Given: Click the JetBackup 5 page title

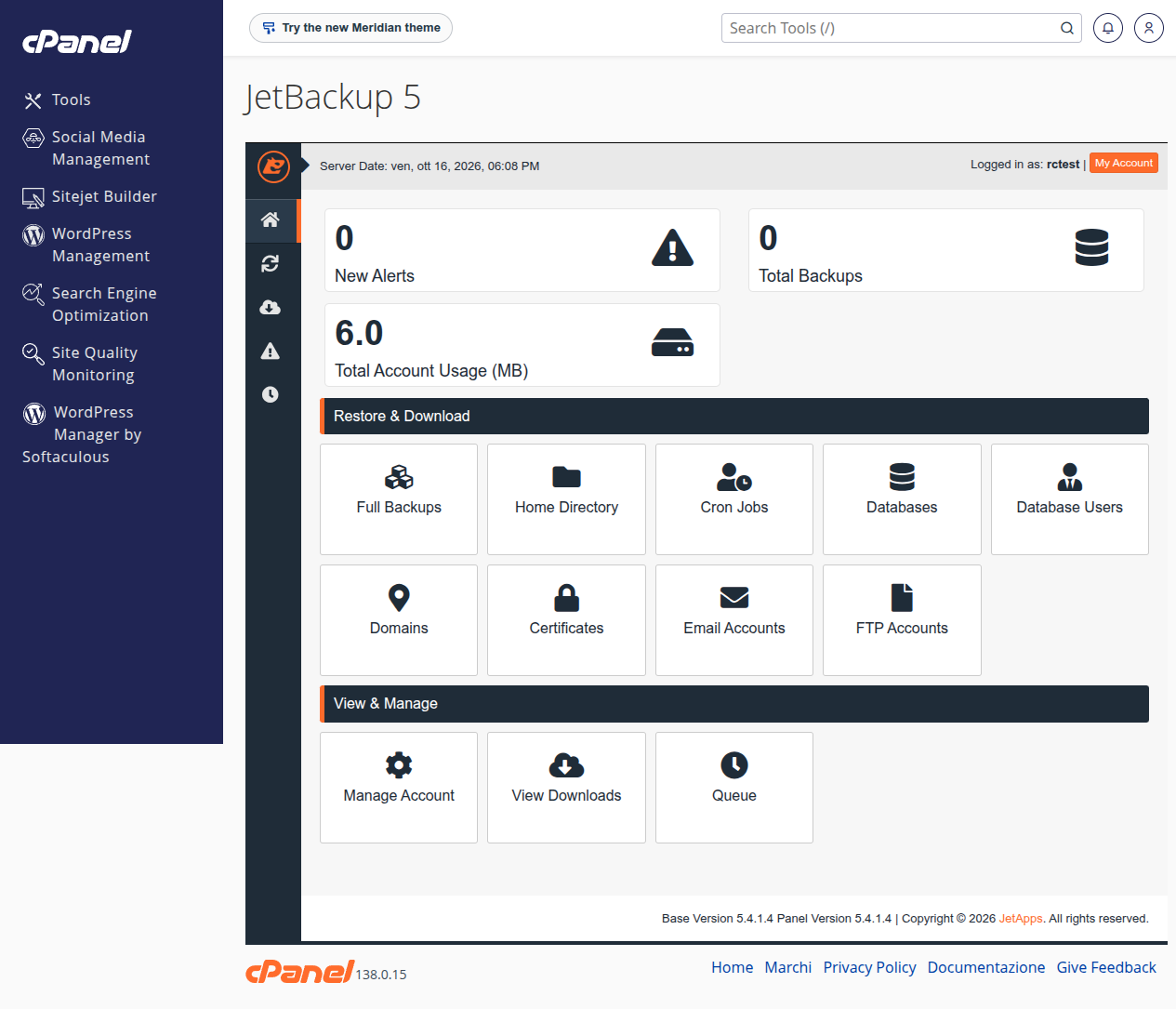Looking at the screenshot, I should tap(333, 98).
